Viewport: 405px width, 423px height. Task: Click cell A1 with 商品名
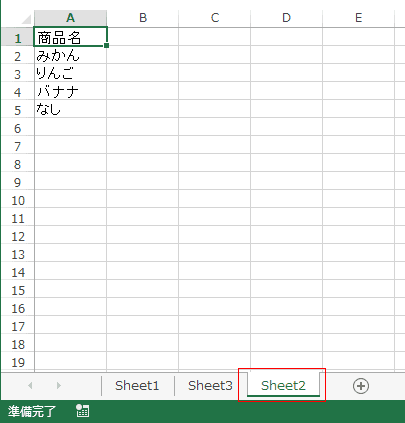(70, 37)
